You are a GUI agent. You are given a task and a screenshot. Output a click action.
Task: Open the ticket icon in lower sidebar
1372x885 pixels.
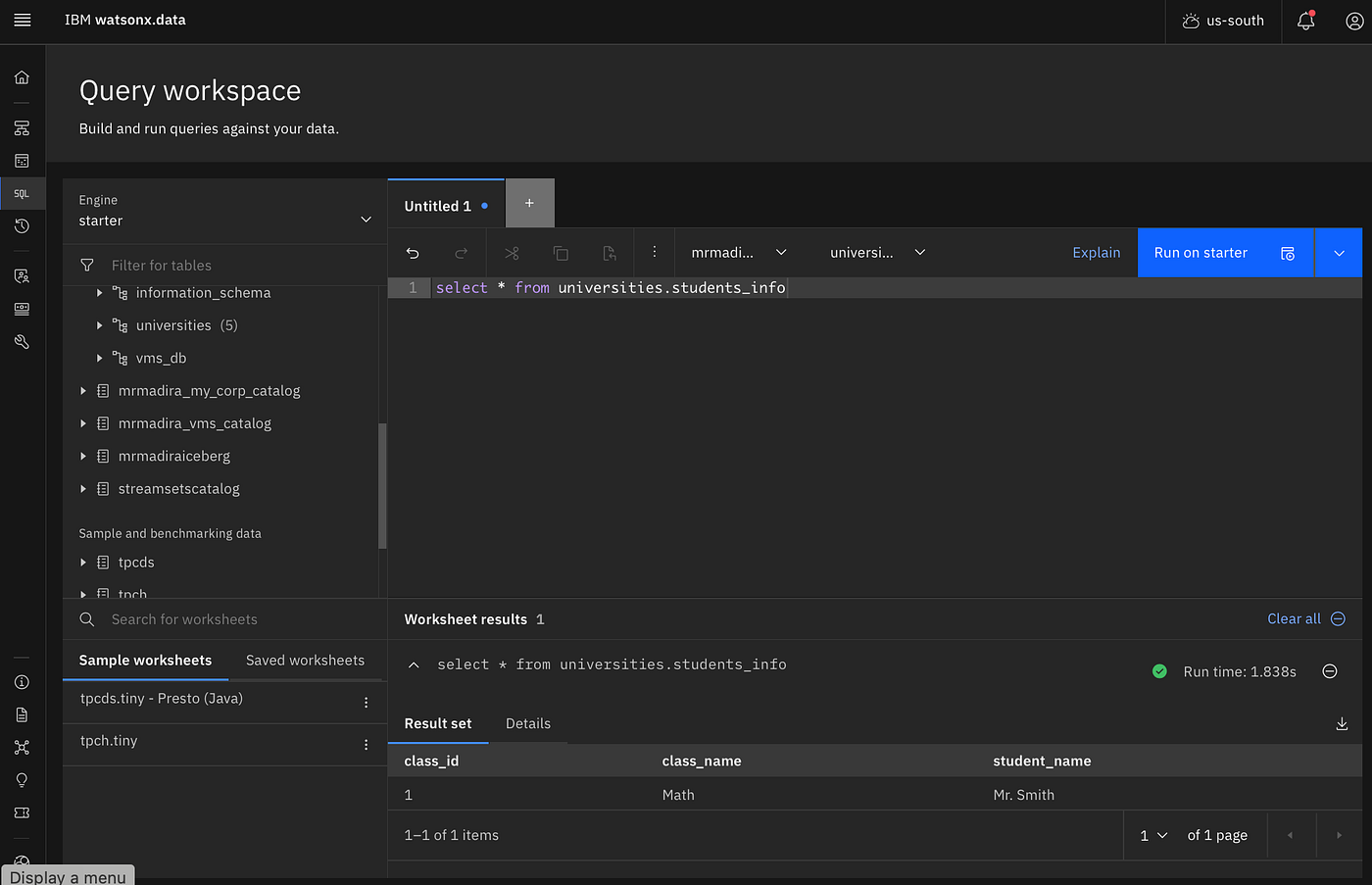22,812
